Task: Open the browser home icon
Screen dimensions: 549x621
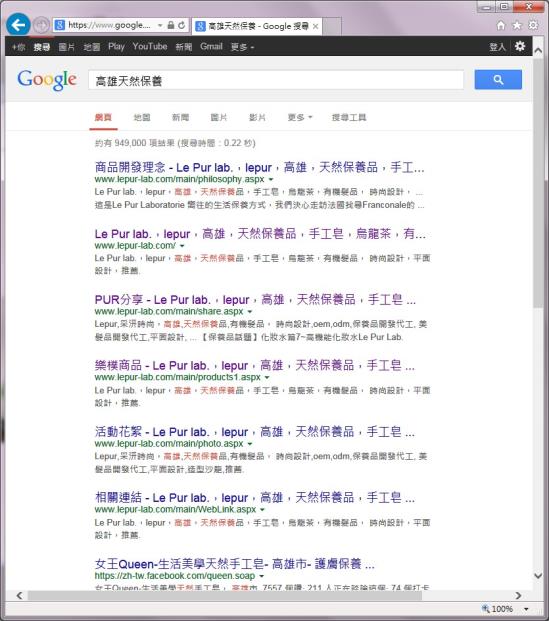Action: [x=501, y=25]
